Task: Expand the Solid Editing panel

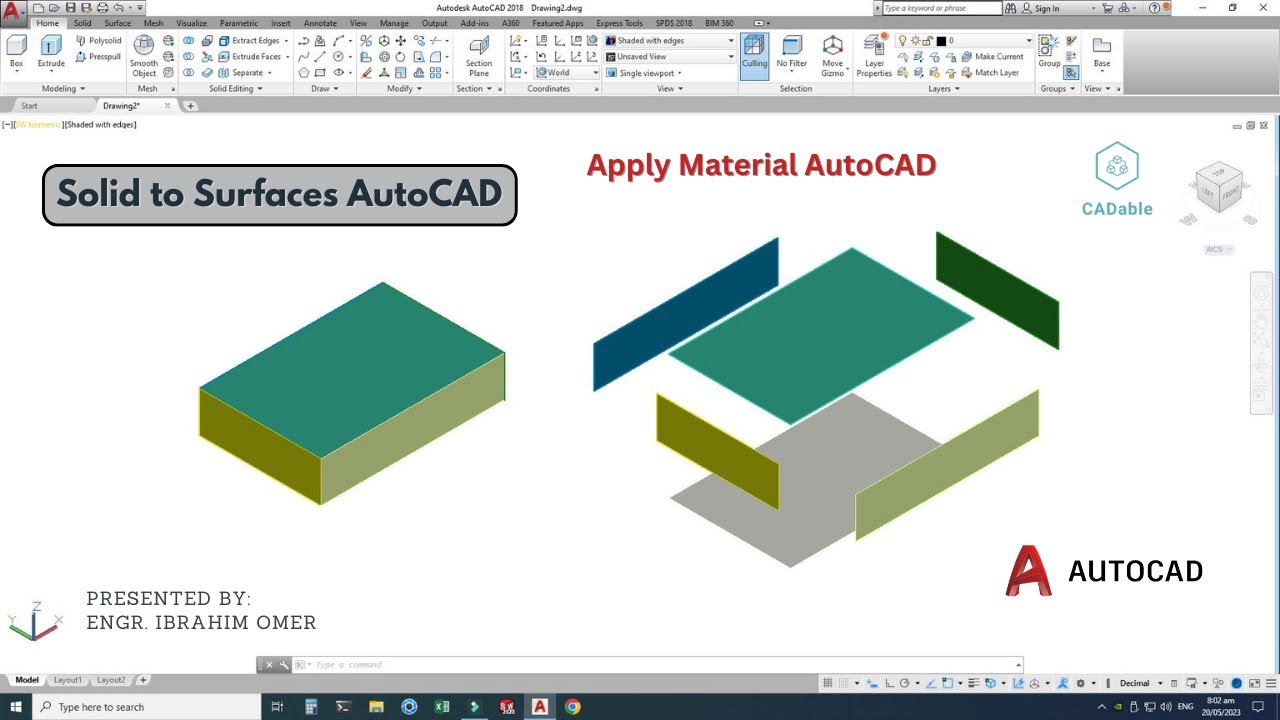Action: pos(235,89)
